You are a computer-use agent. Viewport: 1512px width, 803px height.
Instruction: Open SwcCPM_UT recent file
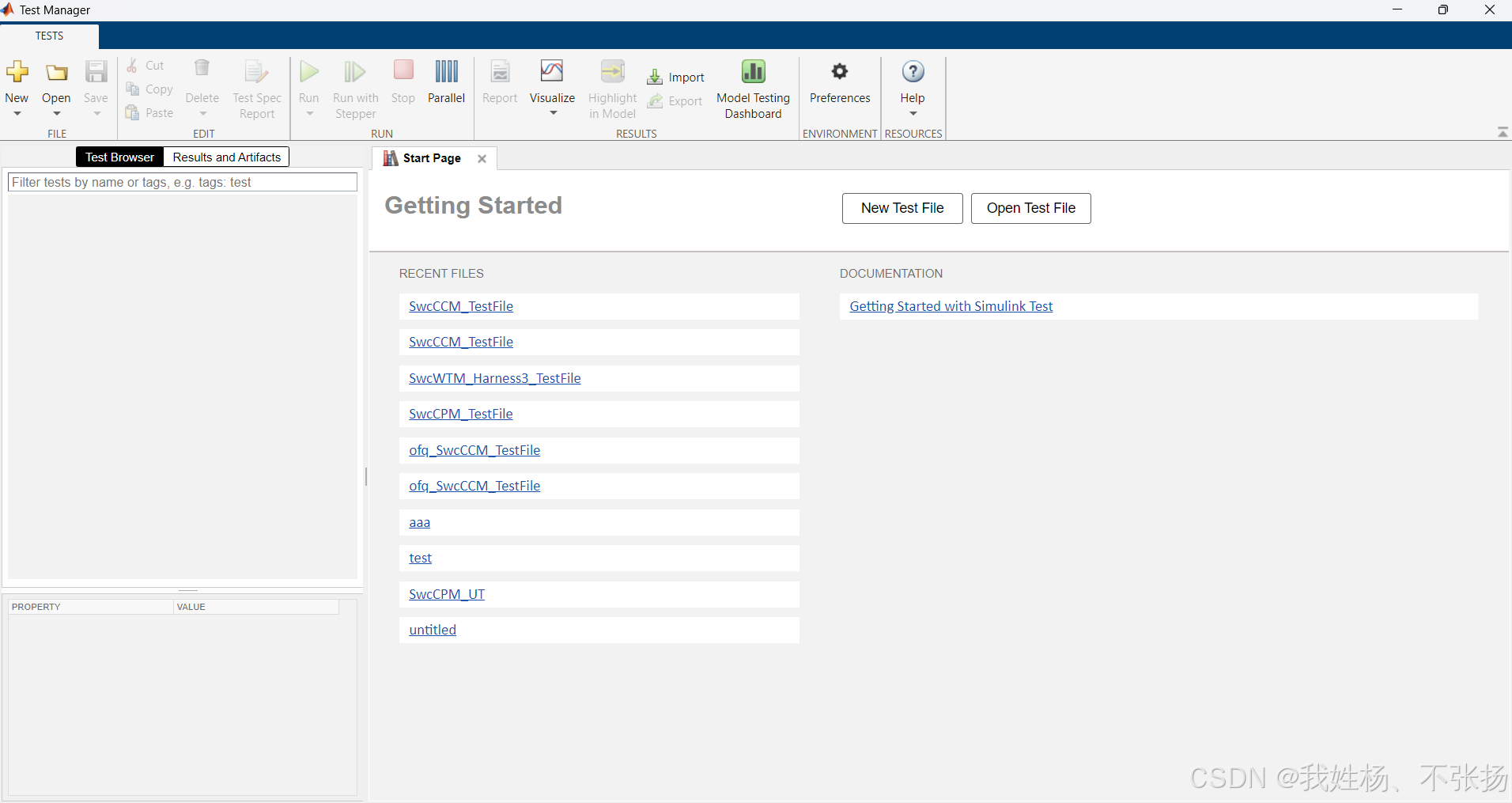point(447,594)
